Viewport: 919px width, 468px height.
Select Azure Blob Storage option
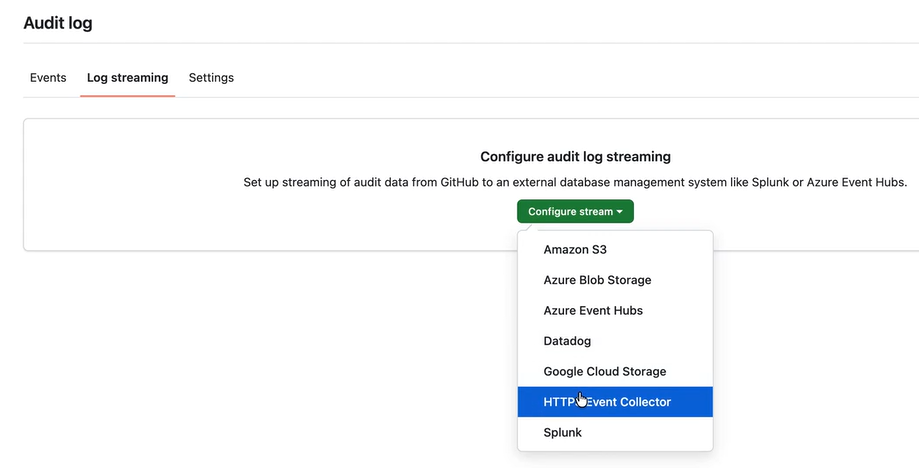(x=597, y=280)
